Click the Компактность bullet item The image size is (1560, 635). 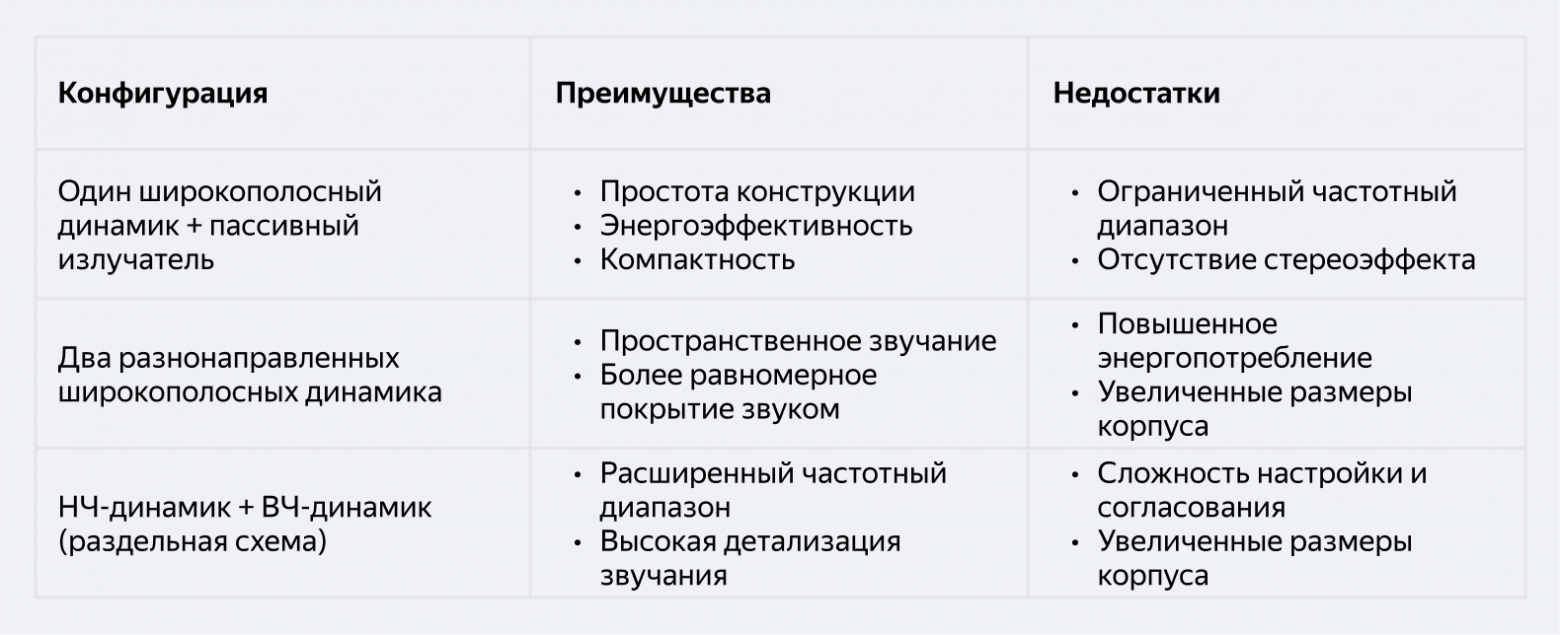697,260
